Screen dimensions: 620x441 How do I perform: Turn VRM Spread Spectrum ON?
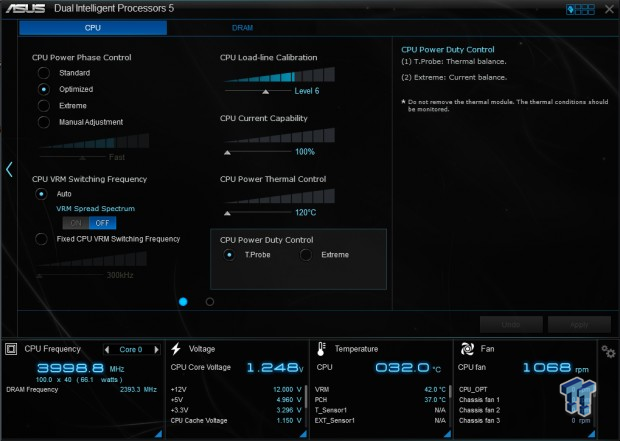coord(76,223)
